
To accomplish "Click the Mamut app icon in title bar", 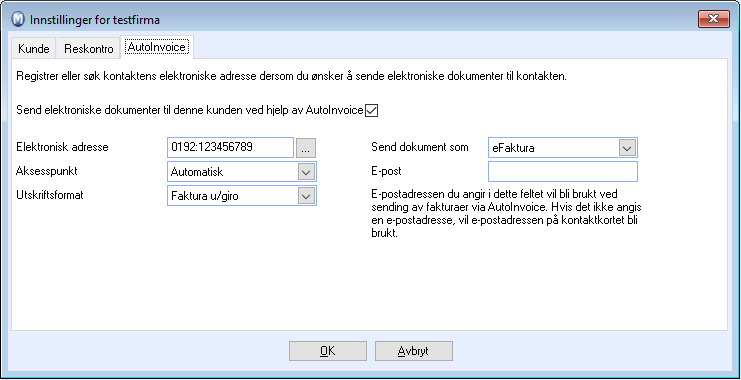I will [x=18, y=20].
